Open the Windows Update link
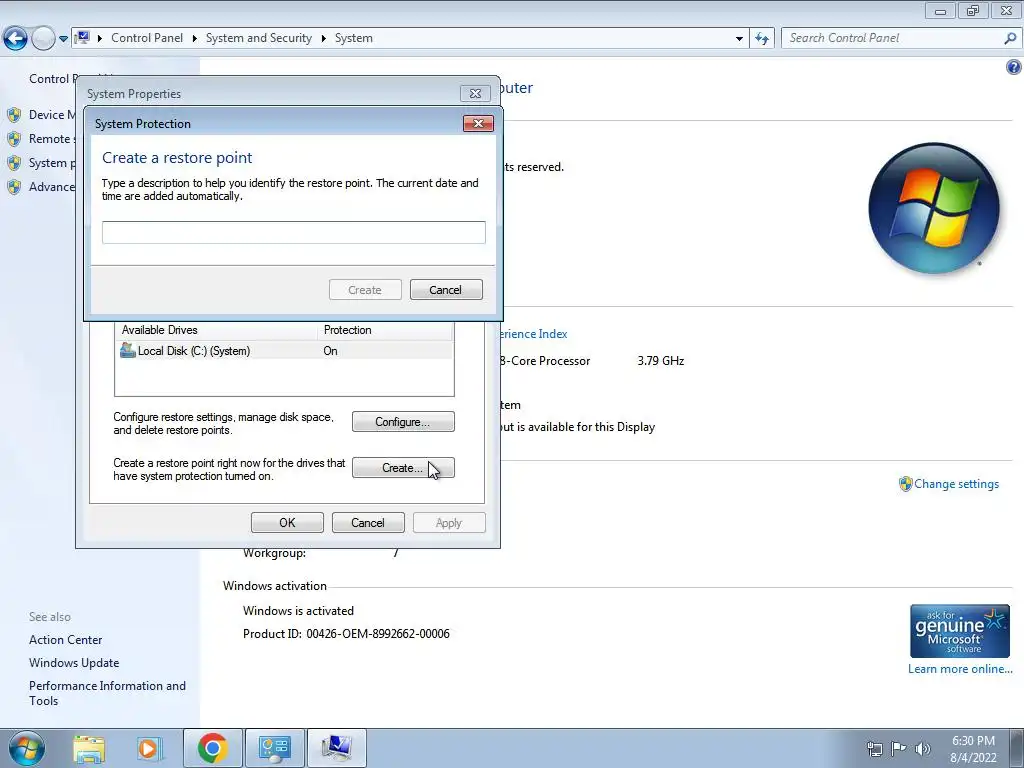1024x768 pixels. (x=74, y=663)
